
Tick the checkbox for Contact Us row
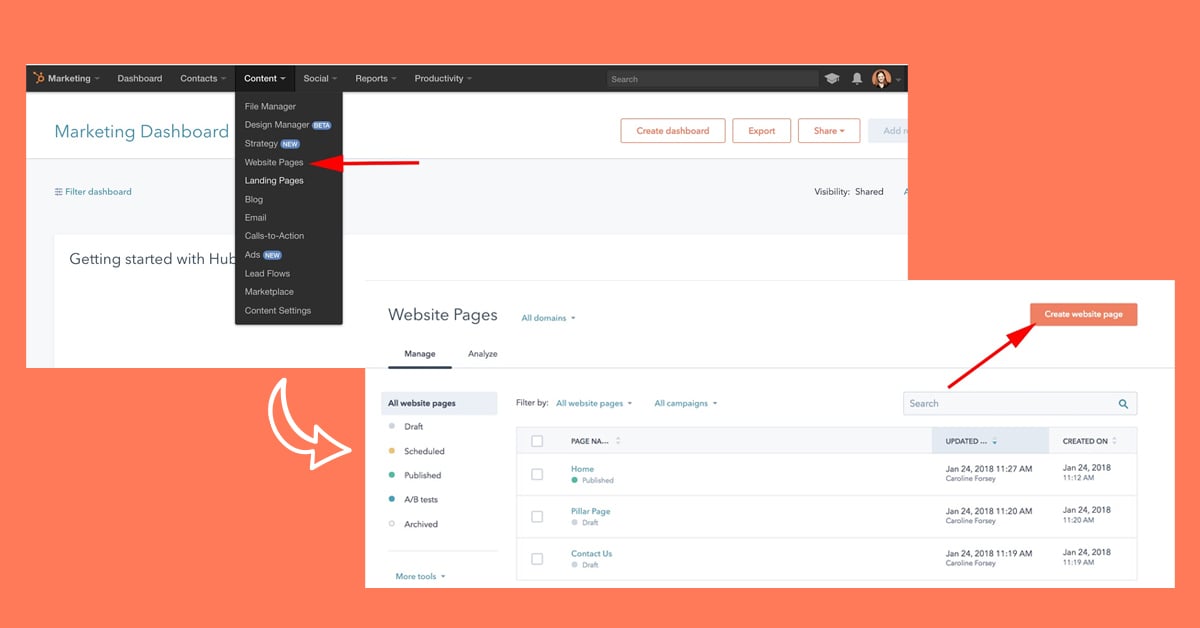point(537,558)
